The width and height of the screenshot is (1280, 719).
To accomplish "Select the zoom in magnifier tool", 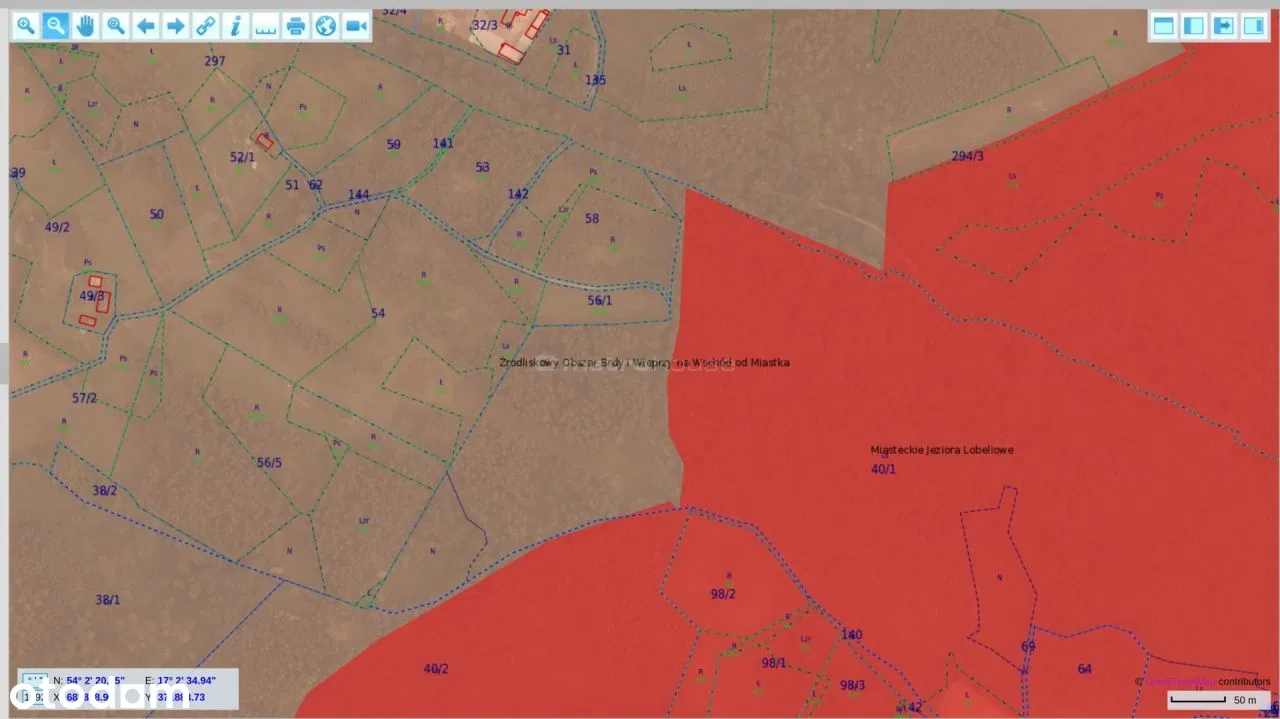I will click(x=26, y=26).
